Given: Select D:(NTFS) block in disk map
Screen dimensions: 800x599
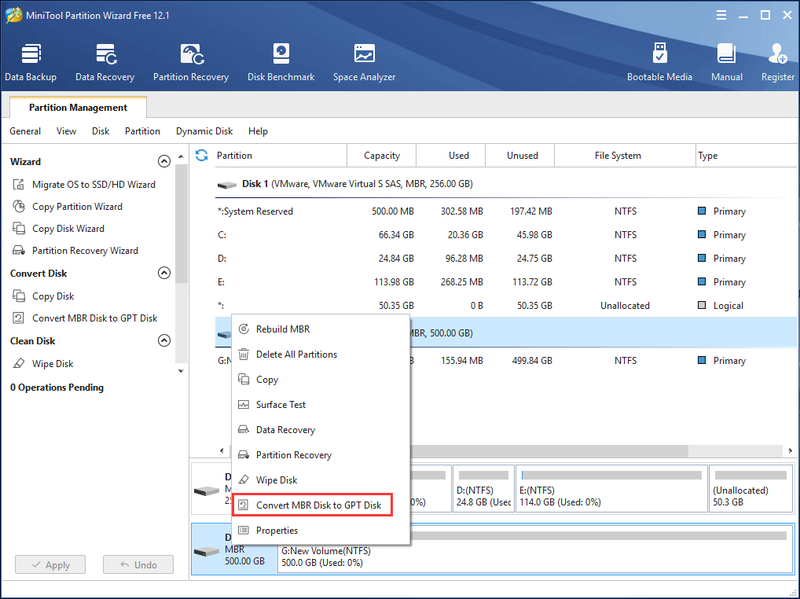Looking at the screenshot, I should point(484,489).
